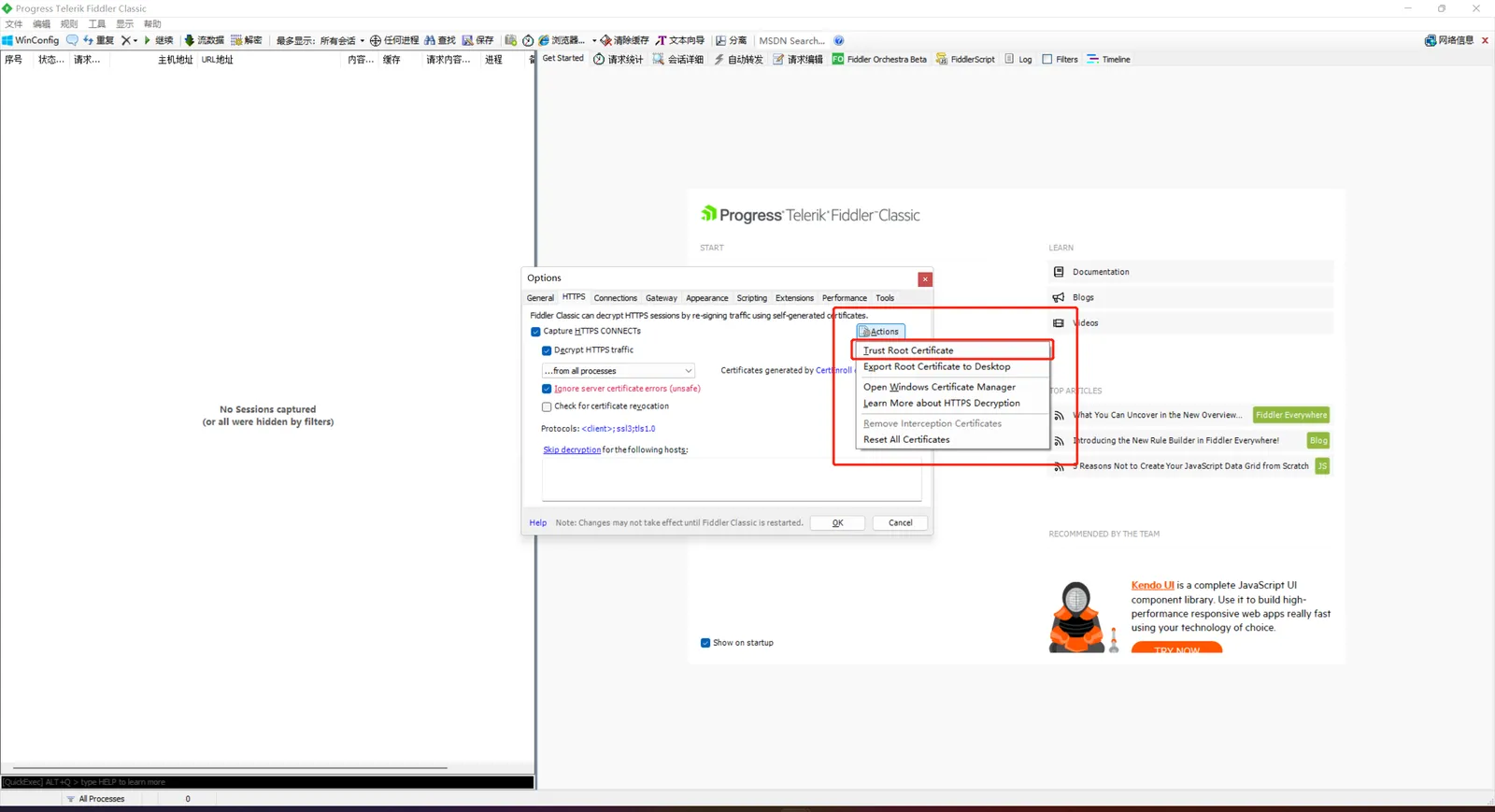Click the MSDN Search input field
Screen dimensions: 1495x812
point(792,40)
